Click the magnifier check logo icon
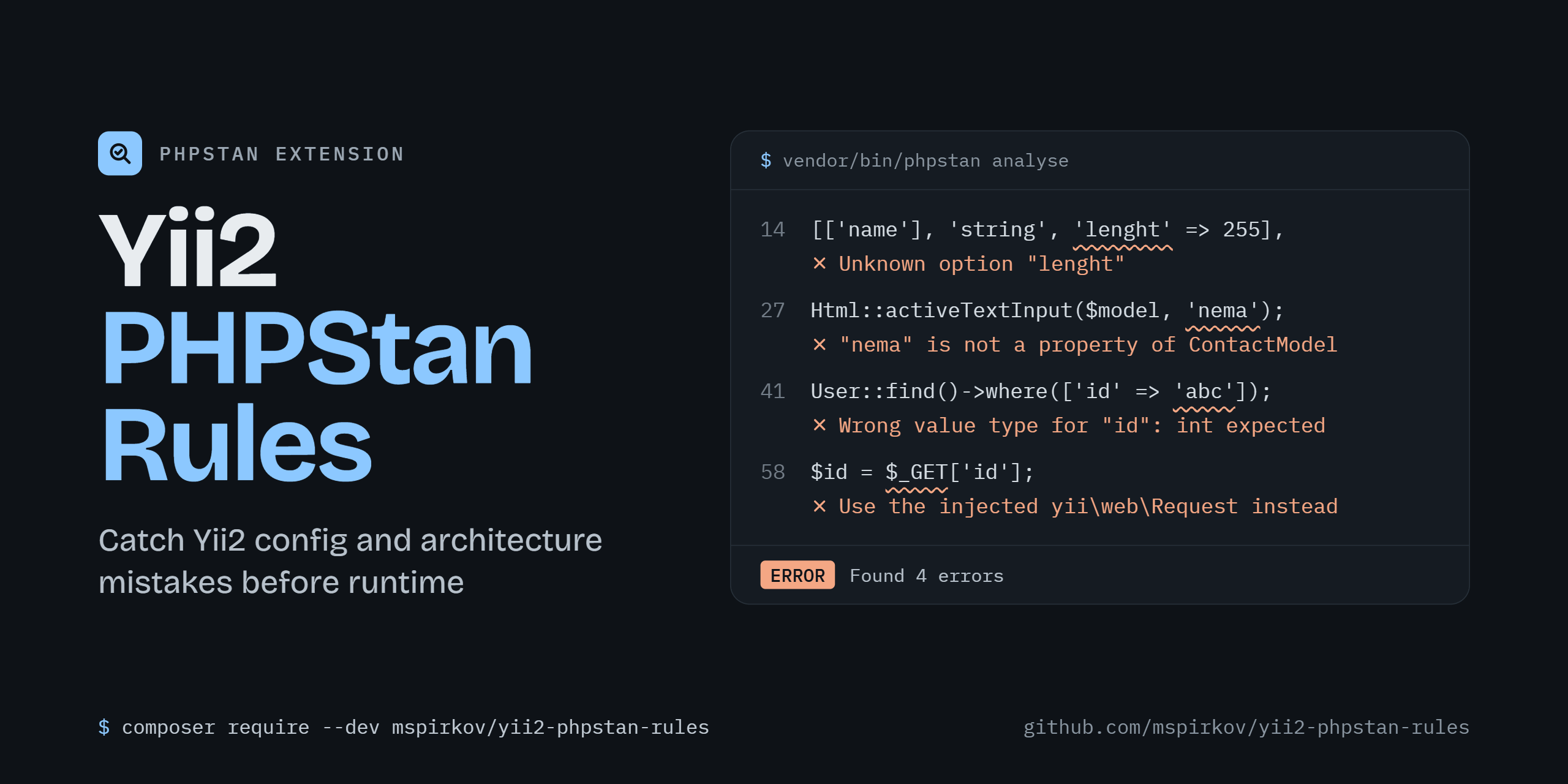1568x784 pixels. pos(120,153)
